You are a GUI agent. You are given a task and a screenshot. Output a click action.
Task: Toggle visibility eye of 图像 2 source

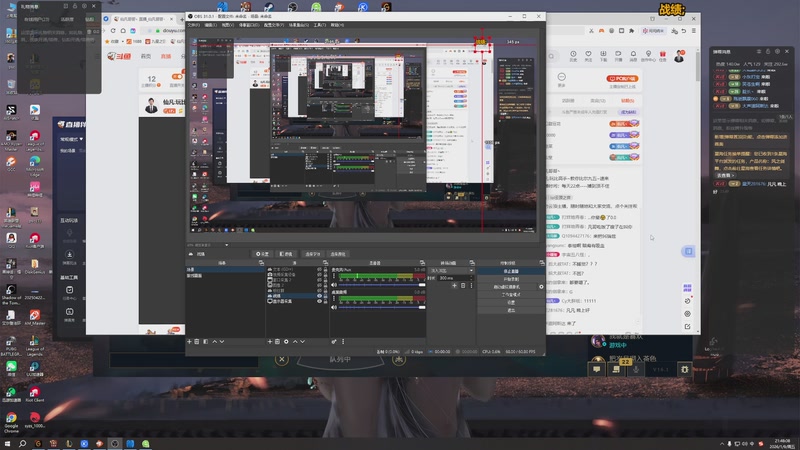pyautogui.click(x=319, y=285)
